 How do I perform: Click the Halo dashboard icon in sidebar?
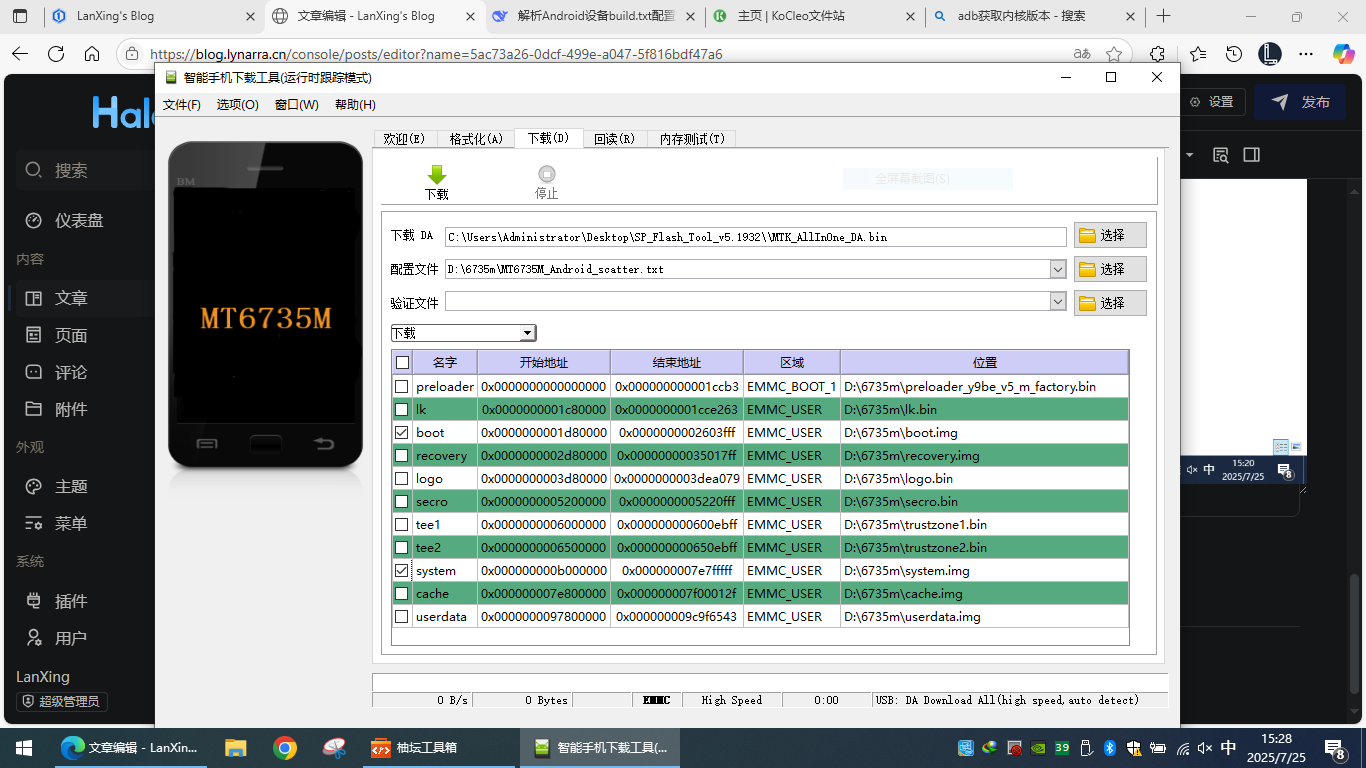[34, 220]
